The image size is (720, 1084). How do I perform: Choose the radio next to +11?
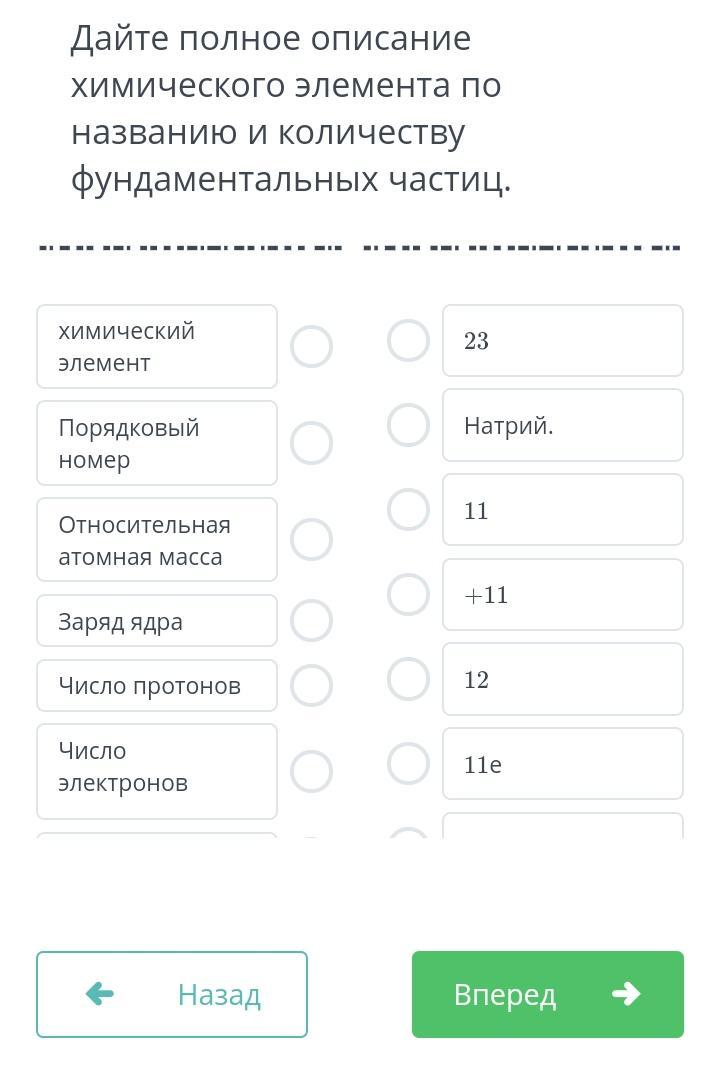coord(408,595)
